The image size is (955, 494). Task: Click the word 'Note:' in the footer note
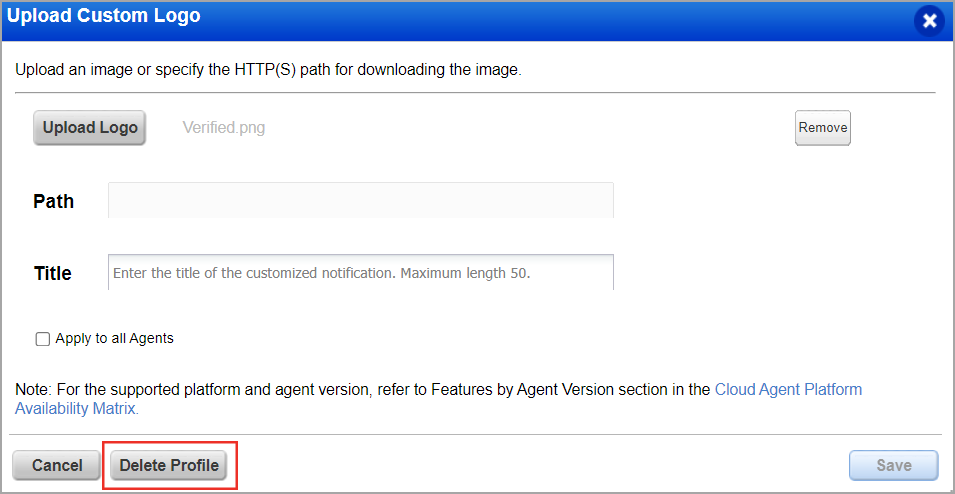coord(32,390)
